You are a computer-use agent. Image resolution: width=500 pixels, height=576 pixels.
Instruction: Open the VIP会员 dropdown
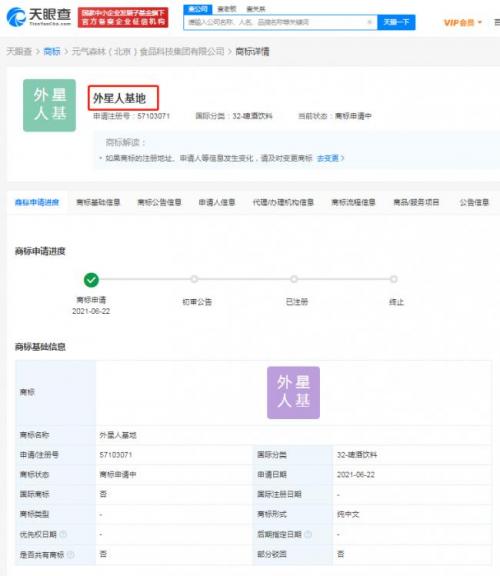tap(463, 23)
